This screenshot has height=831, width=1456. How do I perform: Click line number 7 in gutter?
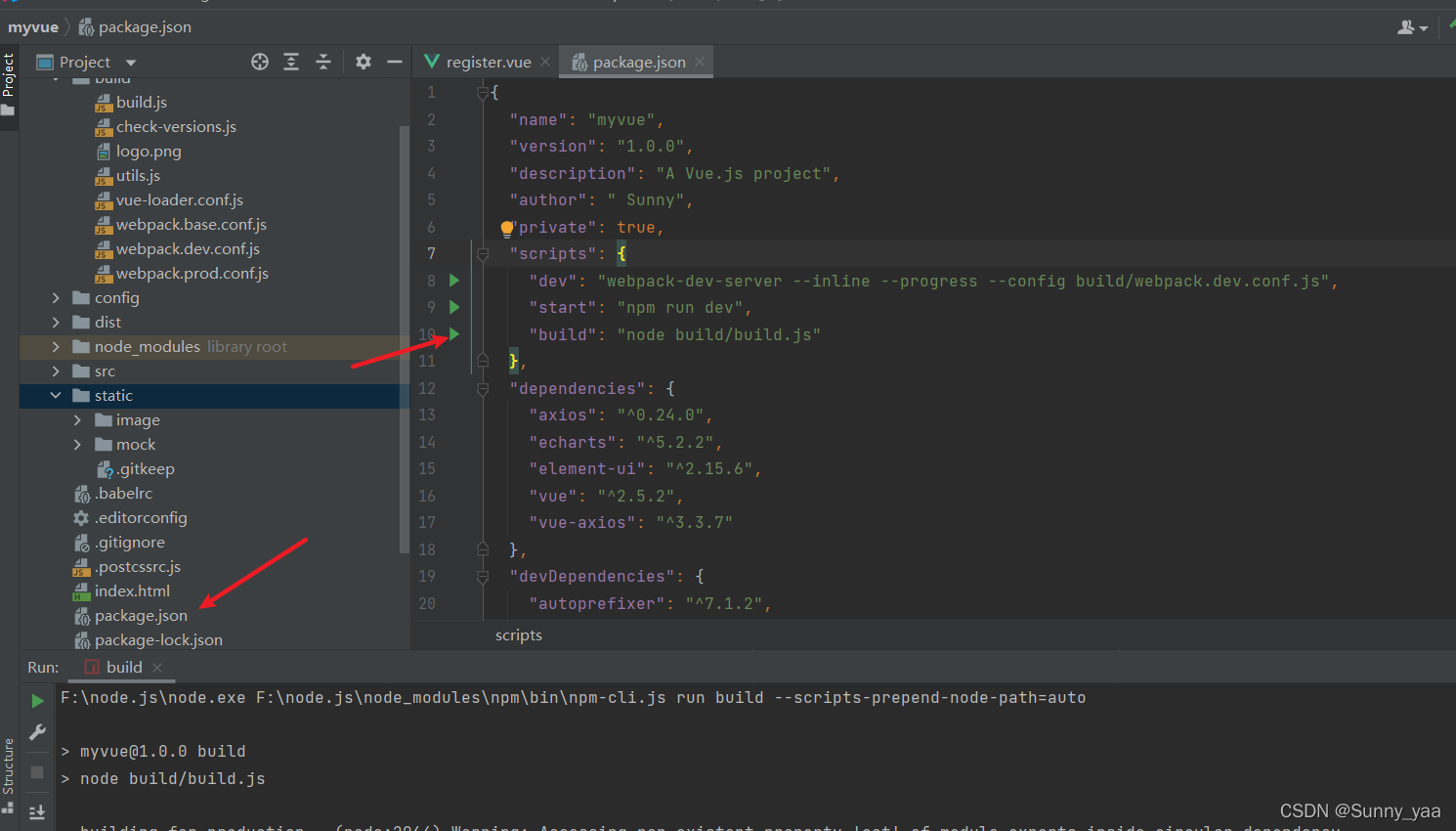point(431,253)
